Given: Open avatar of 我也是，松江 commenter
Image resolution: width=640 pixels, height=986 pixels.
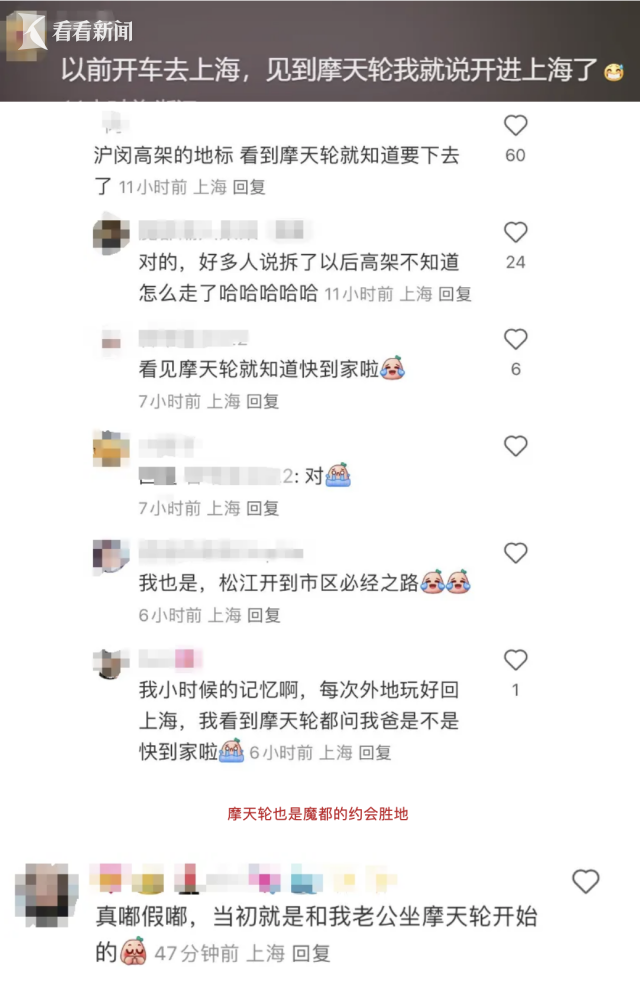Looking at the screenshot, I should click(x=111, y=556).
